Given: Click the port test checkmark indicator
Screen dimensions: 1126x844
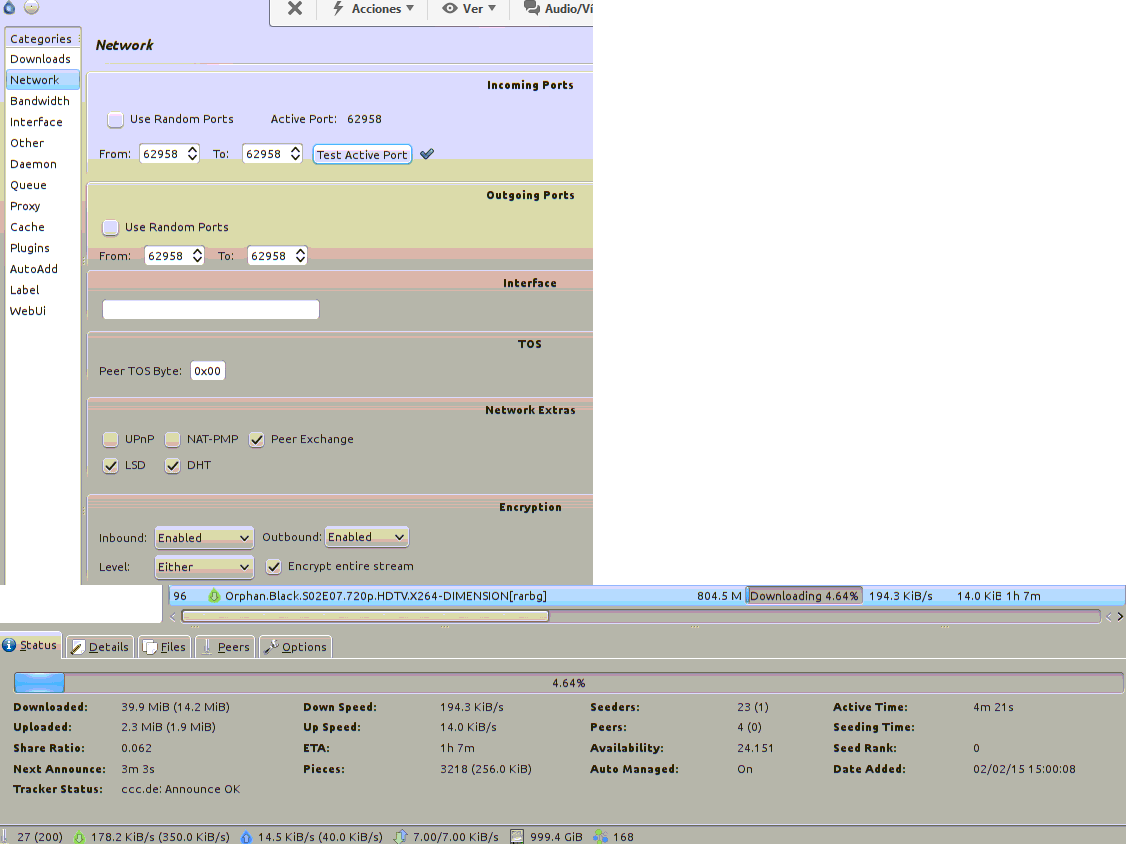Looking at the screenshot, I should click(427, 154).
